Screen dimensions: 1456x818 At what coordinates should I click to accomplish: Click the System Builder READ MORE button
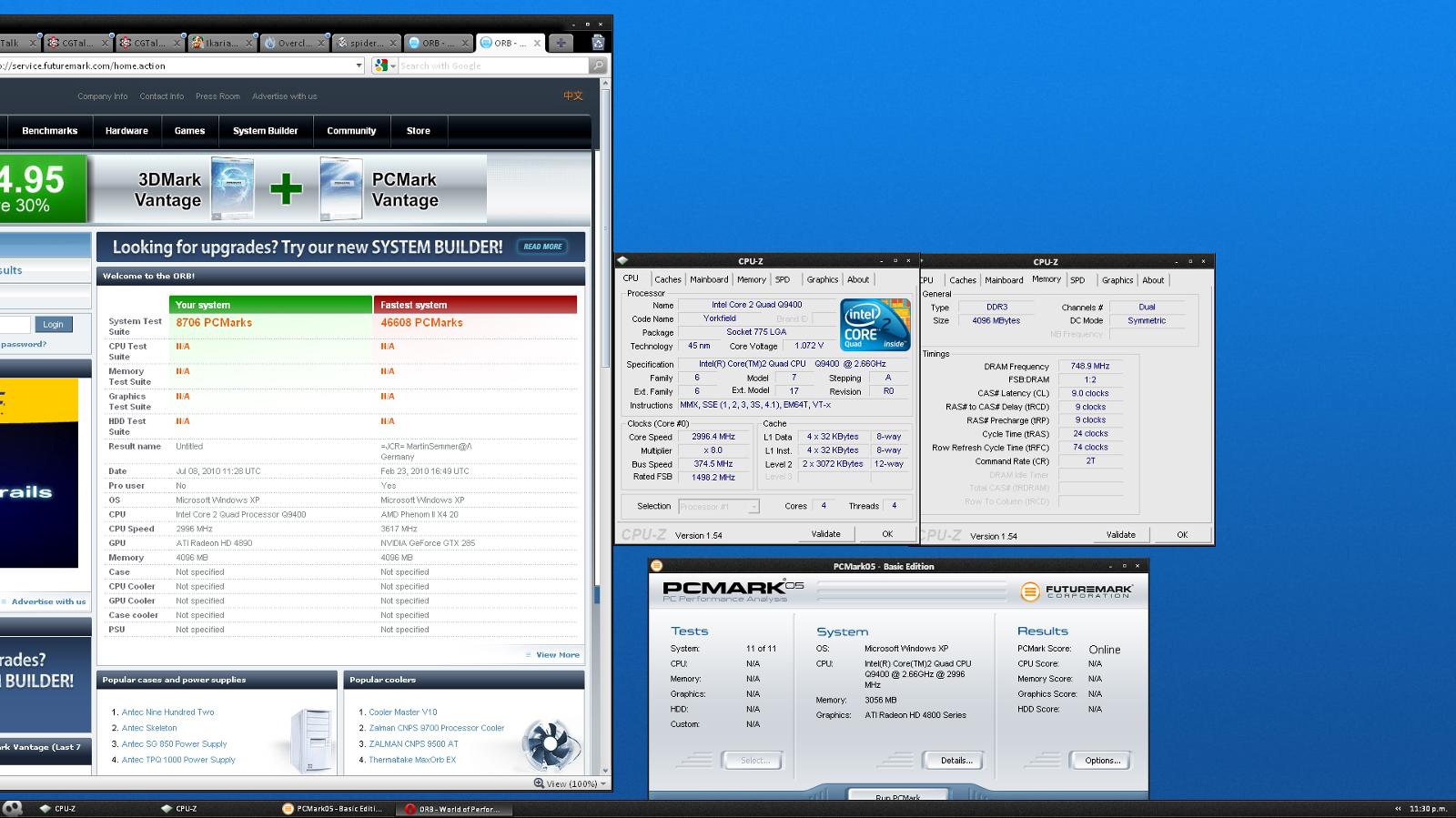pos(542,247)
